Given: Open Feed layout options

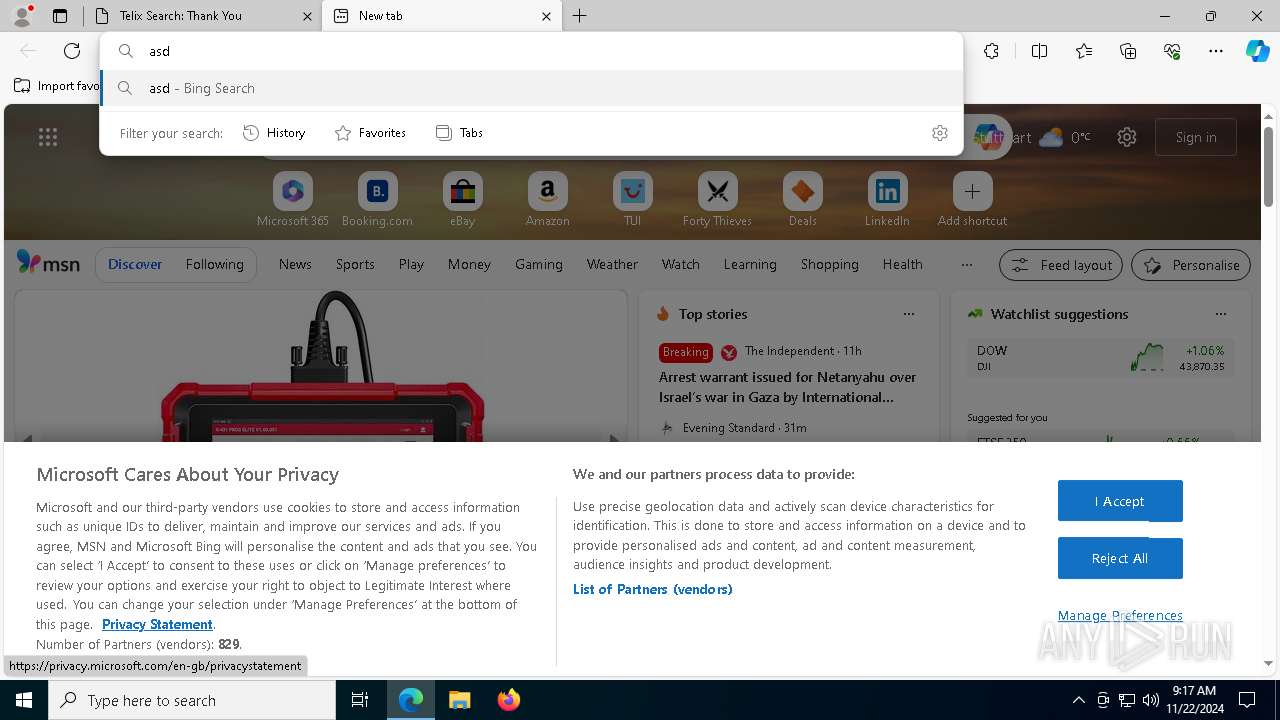Looking at the screenshot, I should 1062,265.
